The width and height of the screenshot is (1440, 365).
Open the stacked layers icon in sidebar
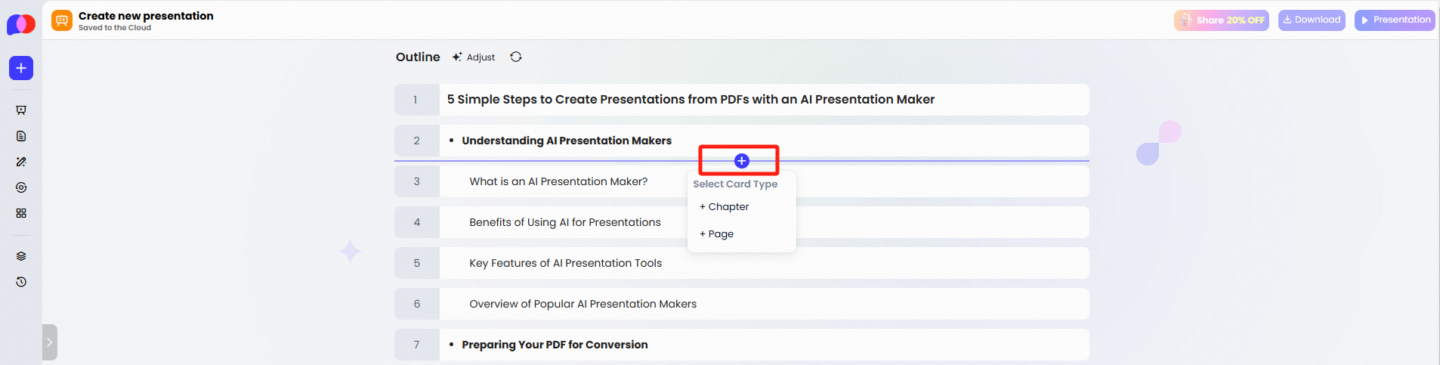pos(21,256)
